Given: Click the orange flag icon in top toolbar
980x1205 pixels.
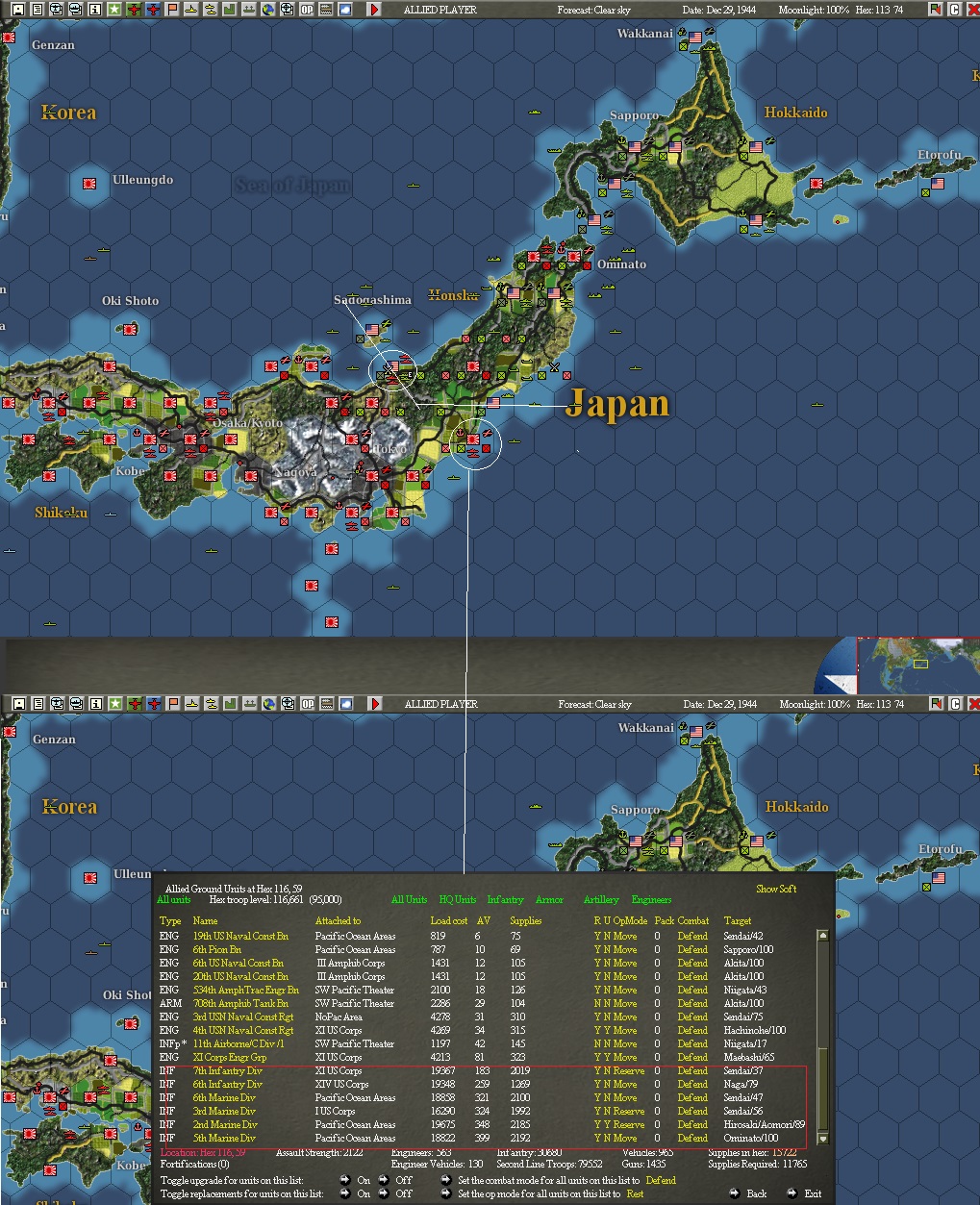Looking at the screenshot, I should click(172, 9).
